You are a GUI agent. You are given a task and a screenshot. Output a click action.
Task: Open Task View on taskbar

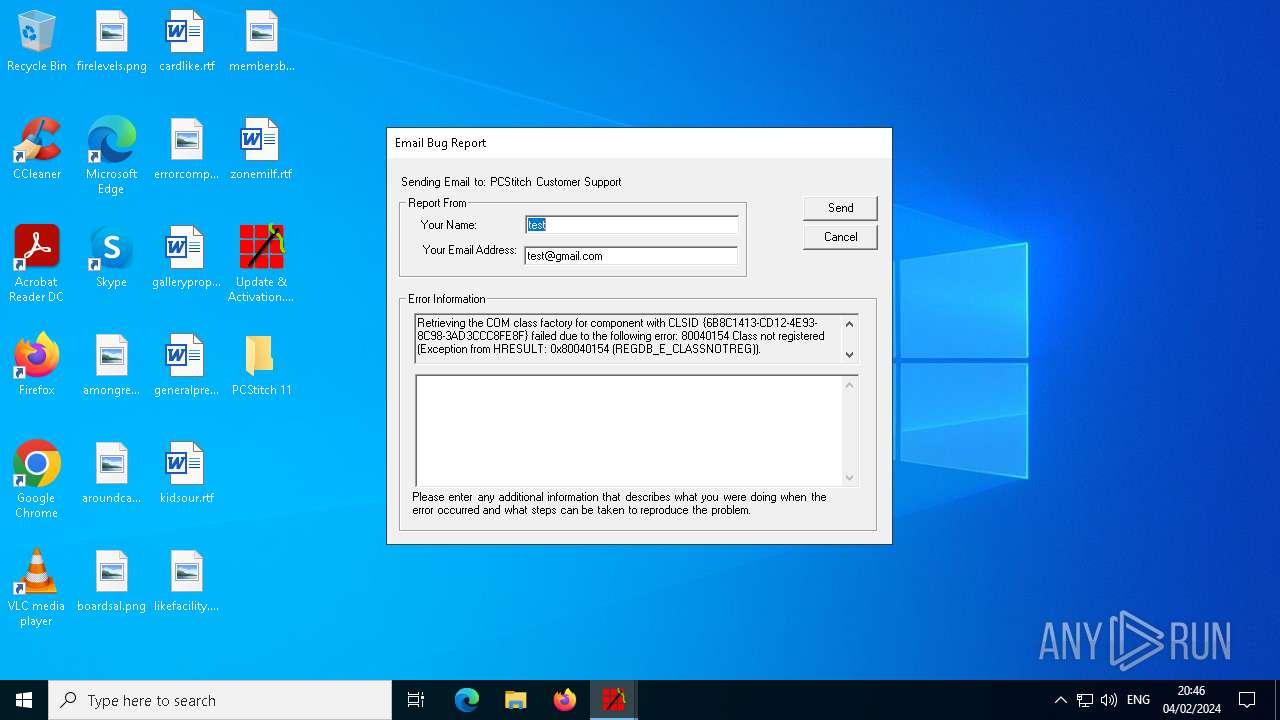[x=417, y=700]
